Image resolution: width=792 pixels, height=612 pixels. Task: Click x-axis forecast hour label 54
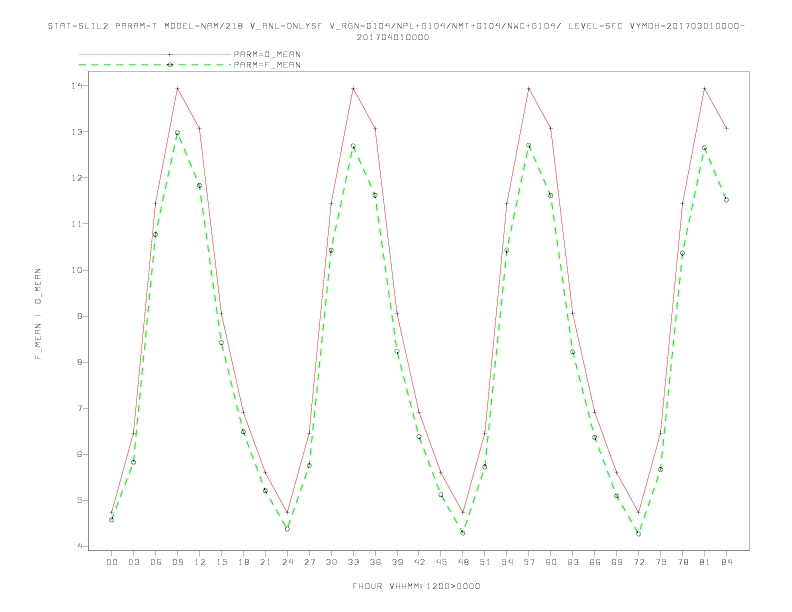click(x=507, y=562)
